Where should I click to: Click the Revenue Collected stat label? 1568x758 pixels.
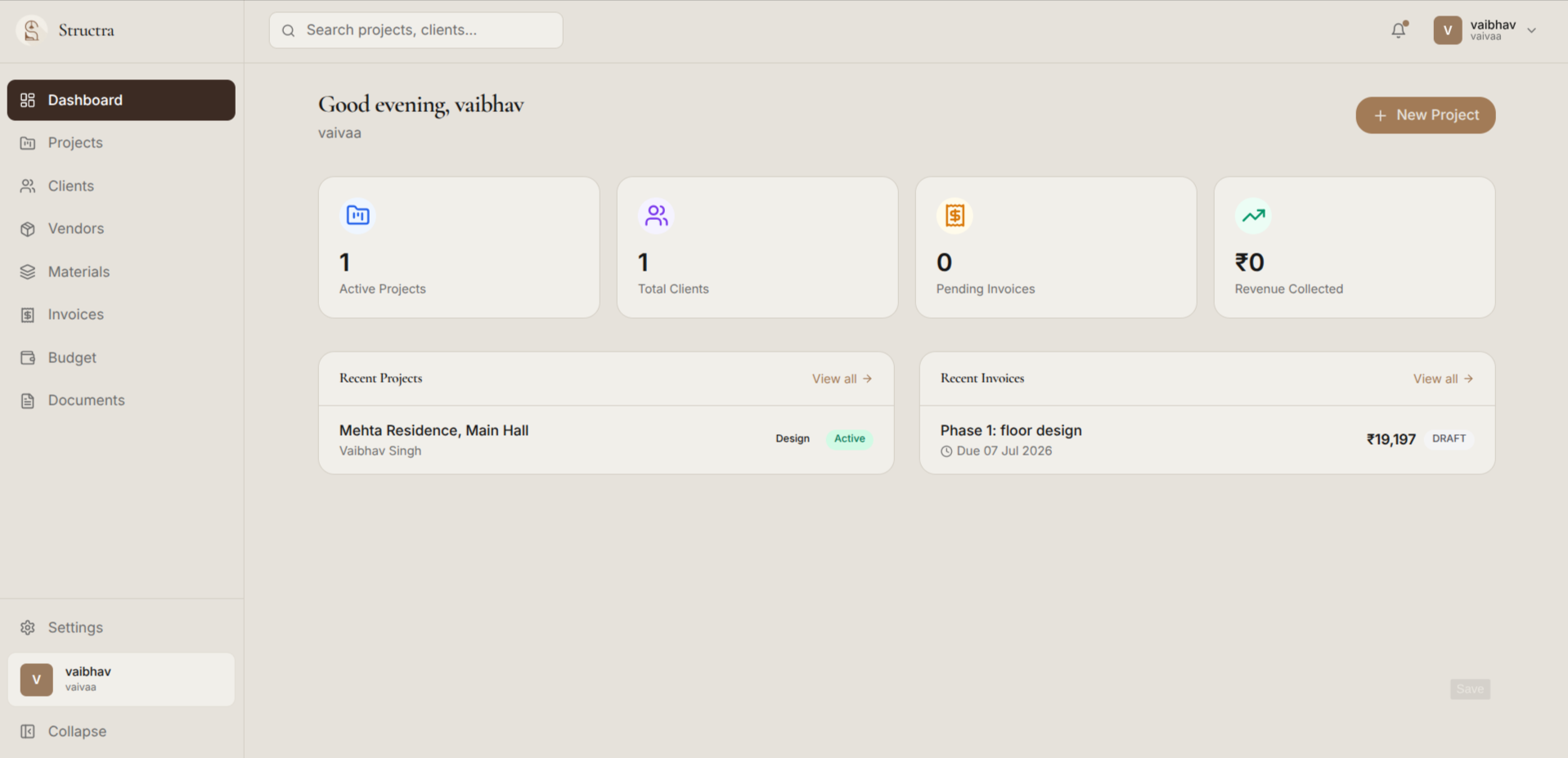(1289, 289)
